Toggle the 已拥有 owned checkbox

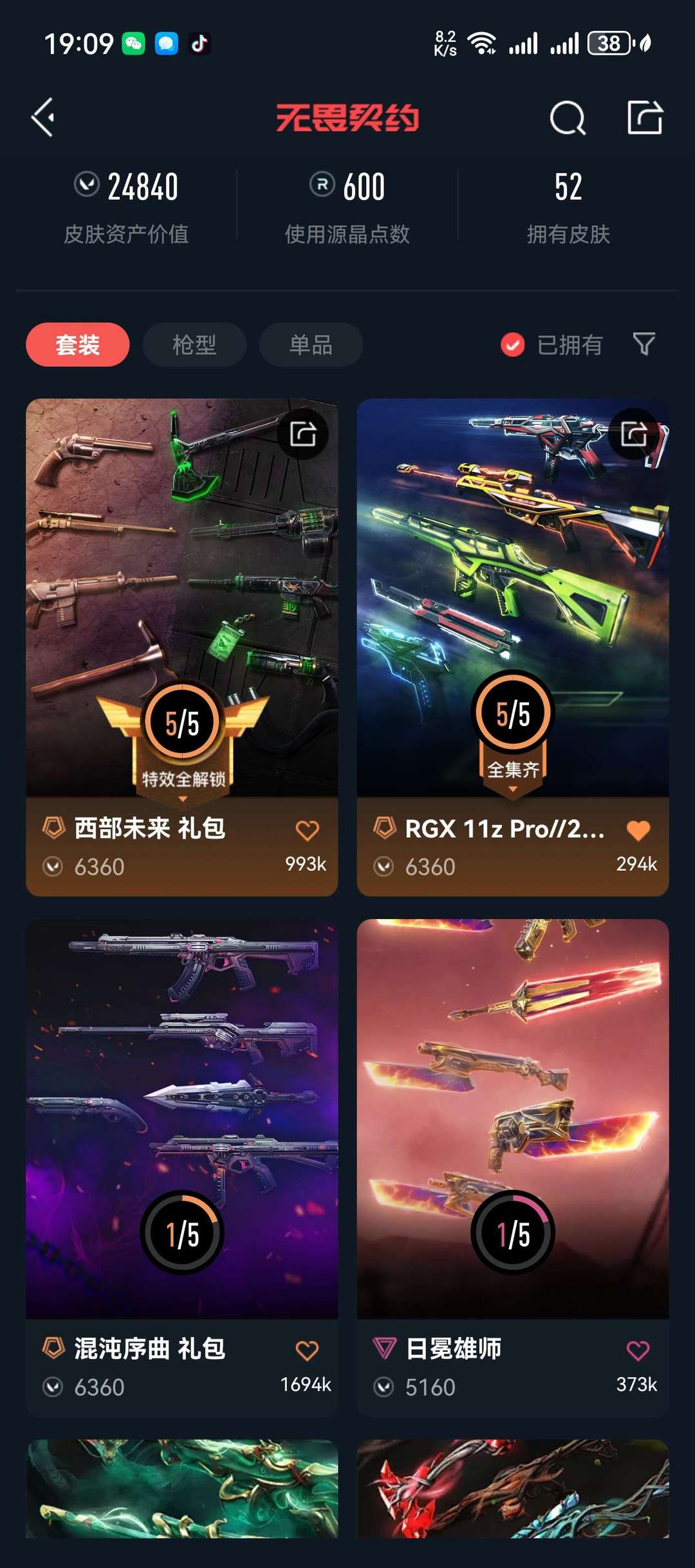(x=512, y=345)
